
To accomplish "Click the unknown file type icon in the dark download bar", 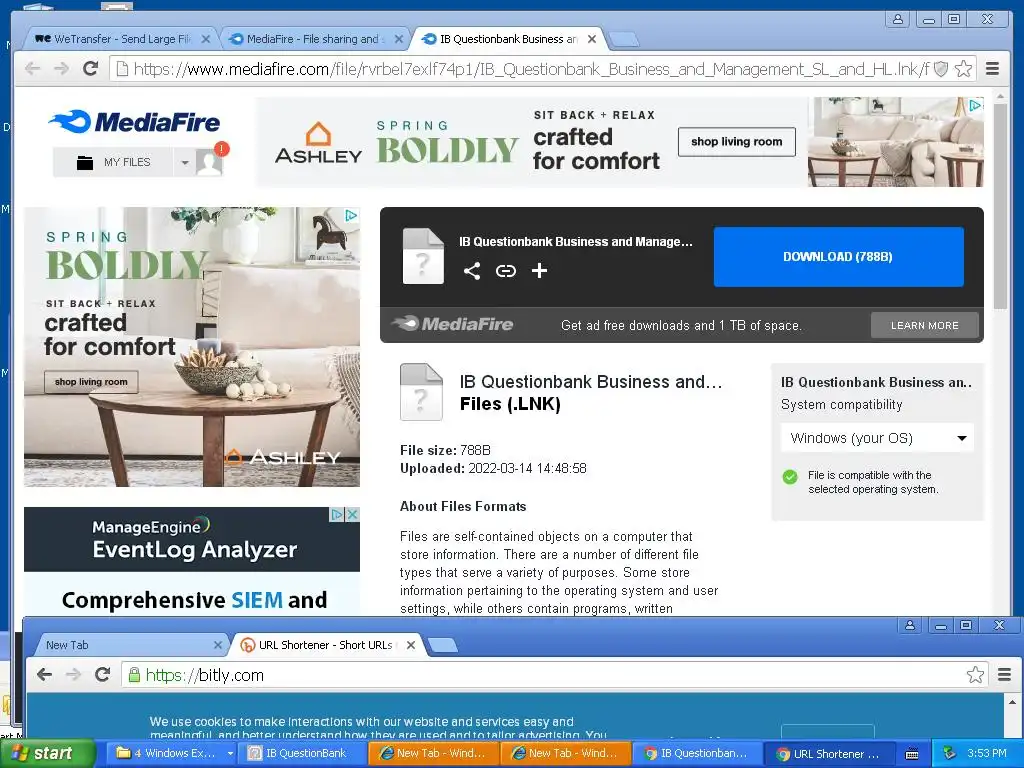I will pos(423,256).
